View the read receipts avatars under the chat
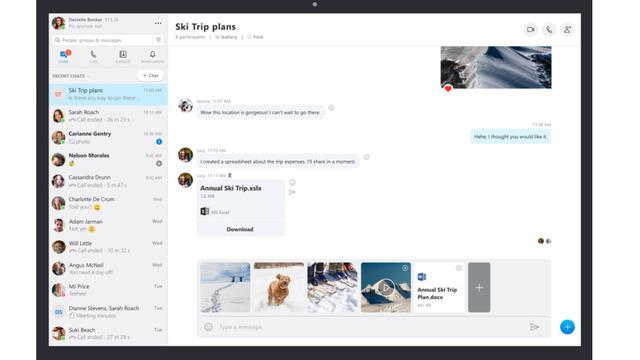Screen dimensions: 640x360 coord(544,241)
